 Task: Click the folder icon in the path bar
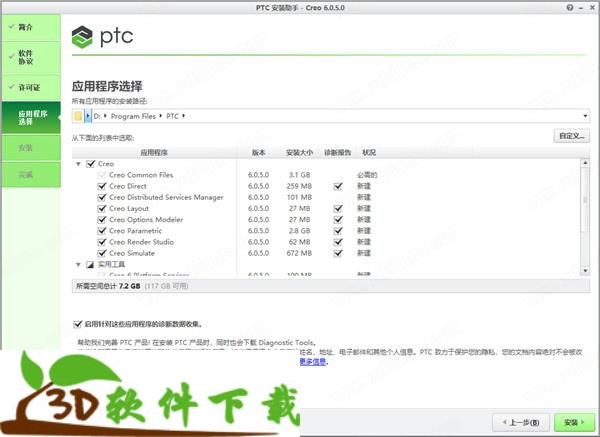78,116
